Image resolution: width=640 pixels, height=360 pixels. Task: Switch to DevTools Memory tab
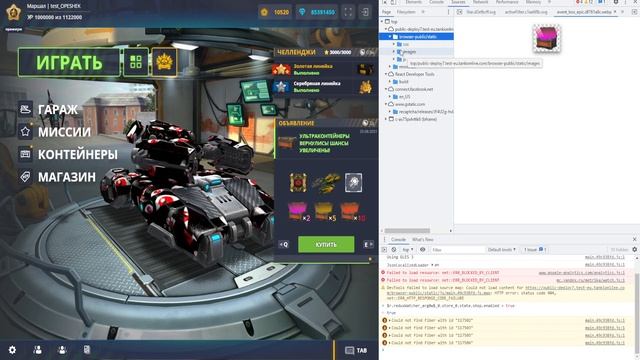tap(533, 2)
